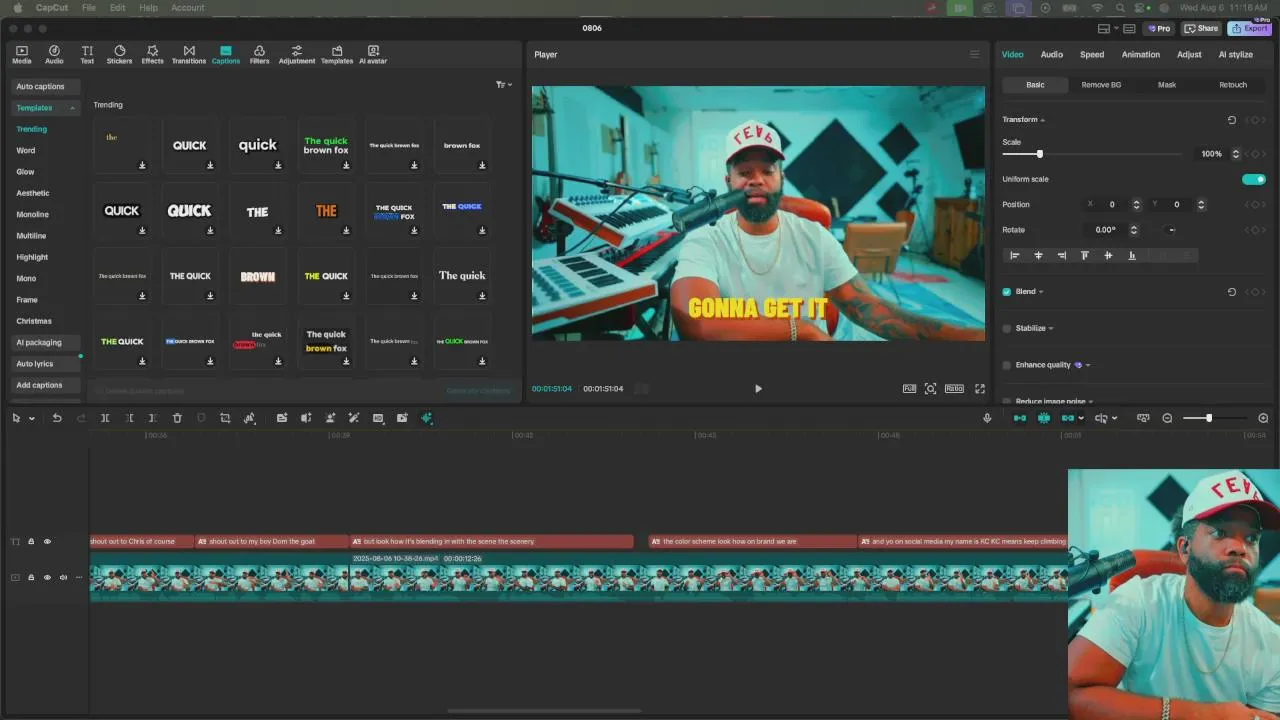Screen dimensions: 1280x720
Task: Open the Transitions panel
Action: coord(188,55)
